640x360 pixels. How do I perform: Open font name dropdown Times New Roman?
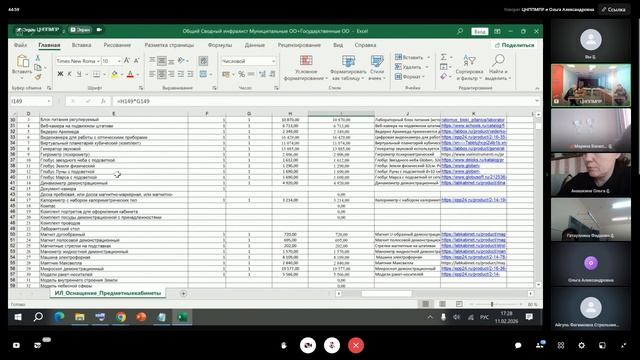point(98,61)
